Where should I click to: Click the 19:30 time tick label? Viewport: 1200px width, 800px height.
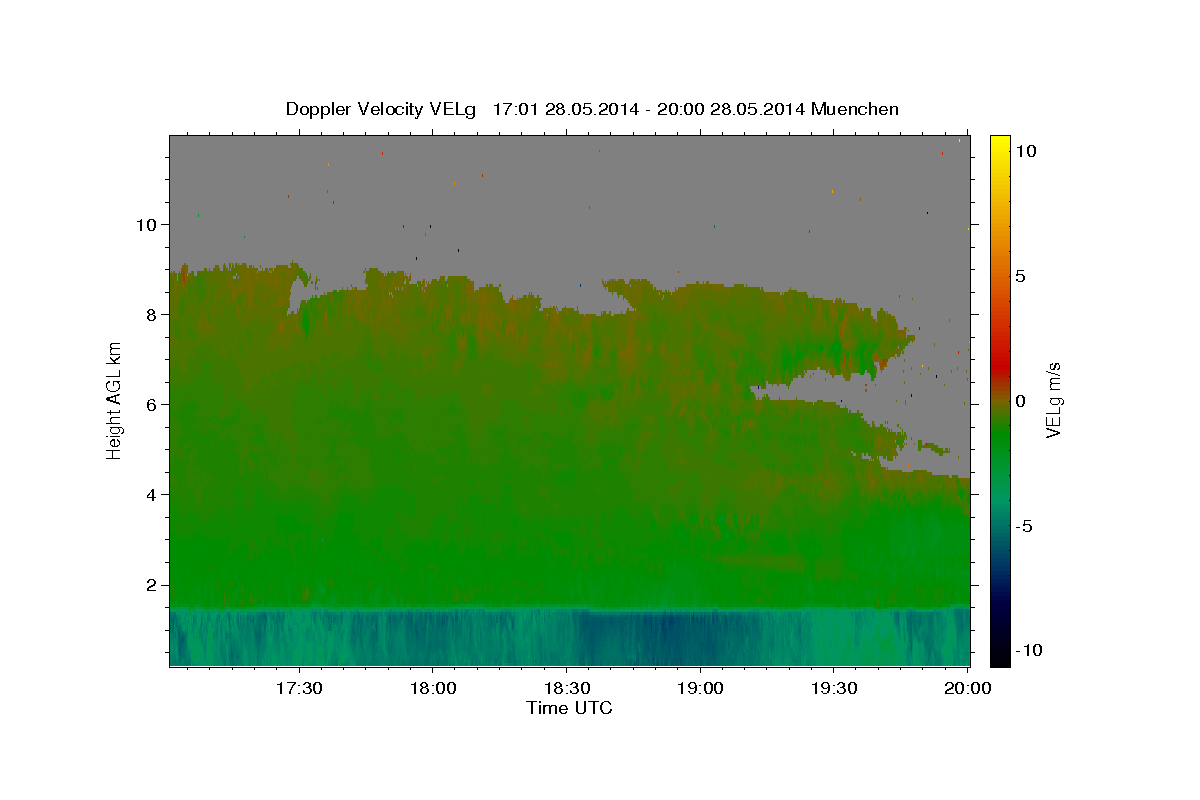pos(834,688)
